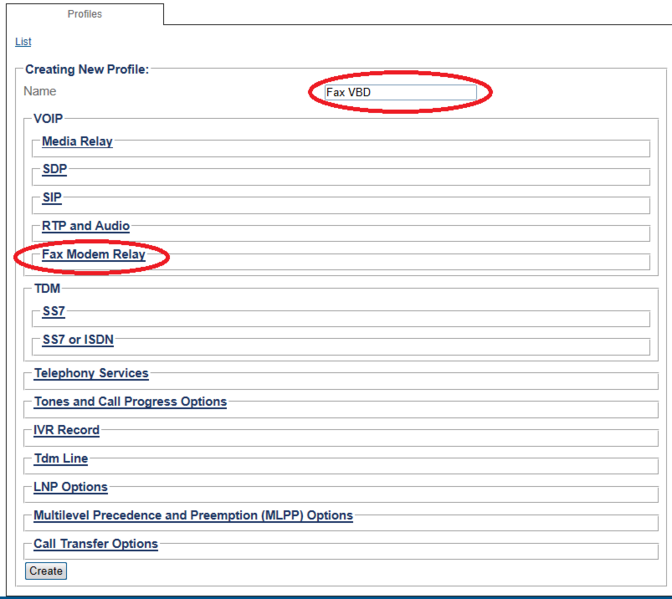
Task: Expand the SS7 section under TDM
Action: pos(53,312)
